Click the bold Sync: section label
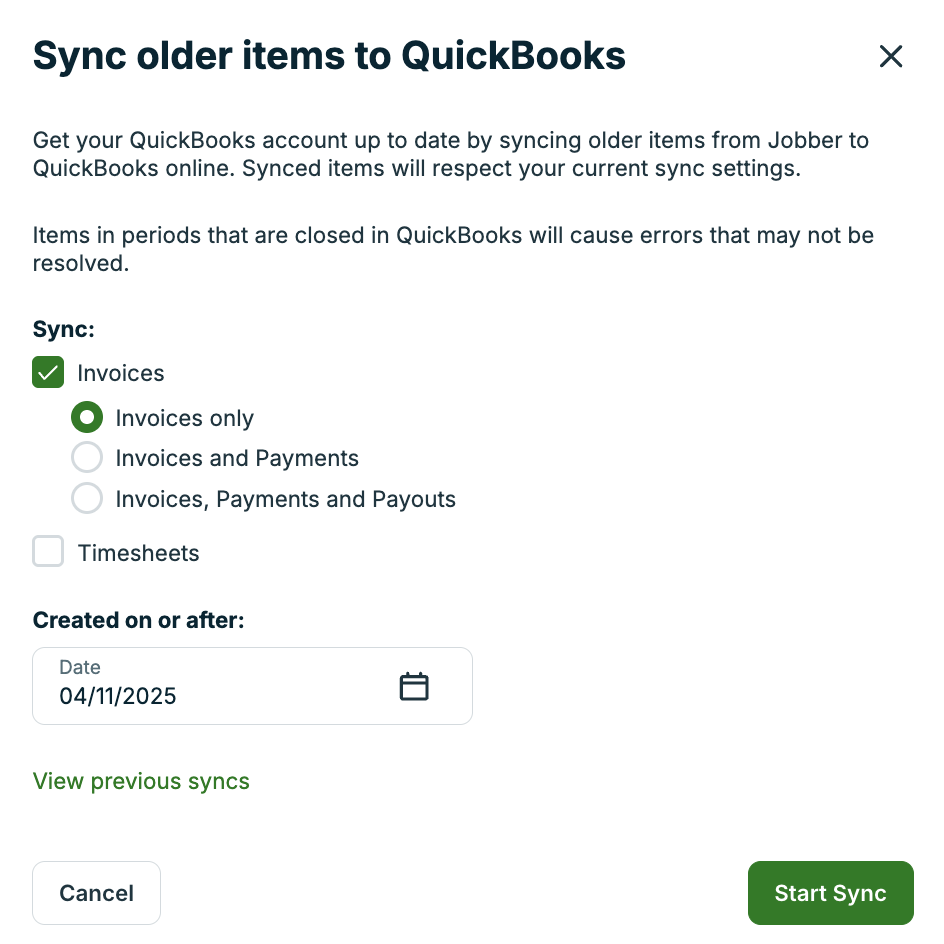 click(x=64, y=329)
